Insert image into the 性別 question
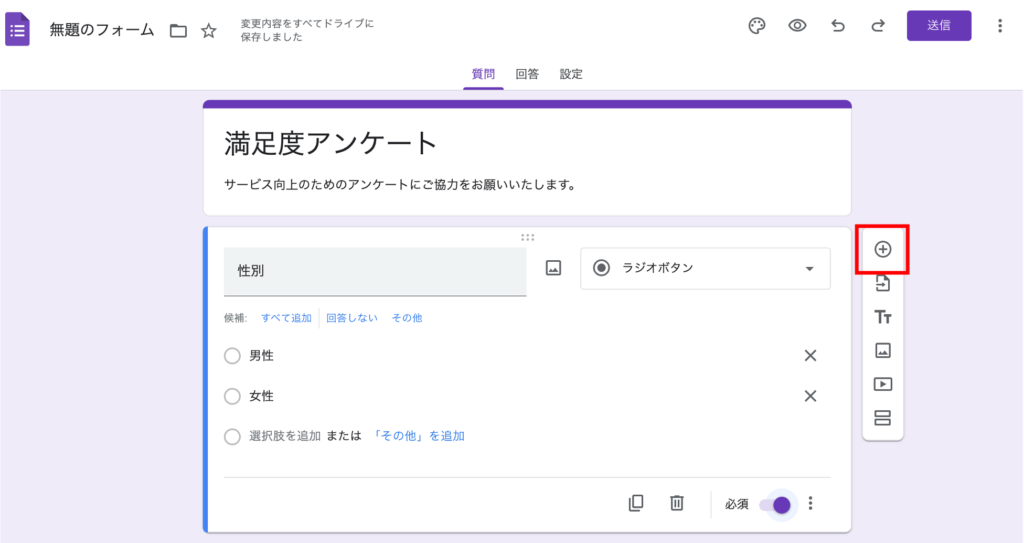The image size is (1024, 543). click(x=553, y=268)
